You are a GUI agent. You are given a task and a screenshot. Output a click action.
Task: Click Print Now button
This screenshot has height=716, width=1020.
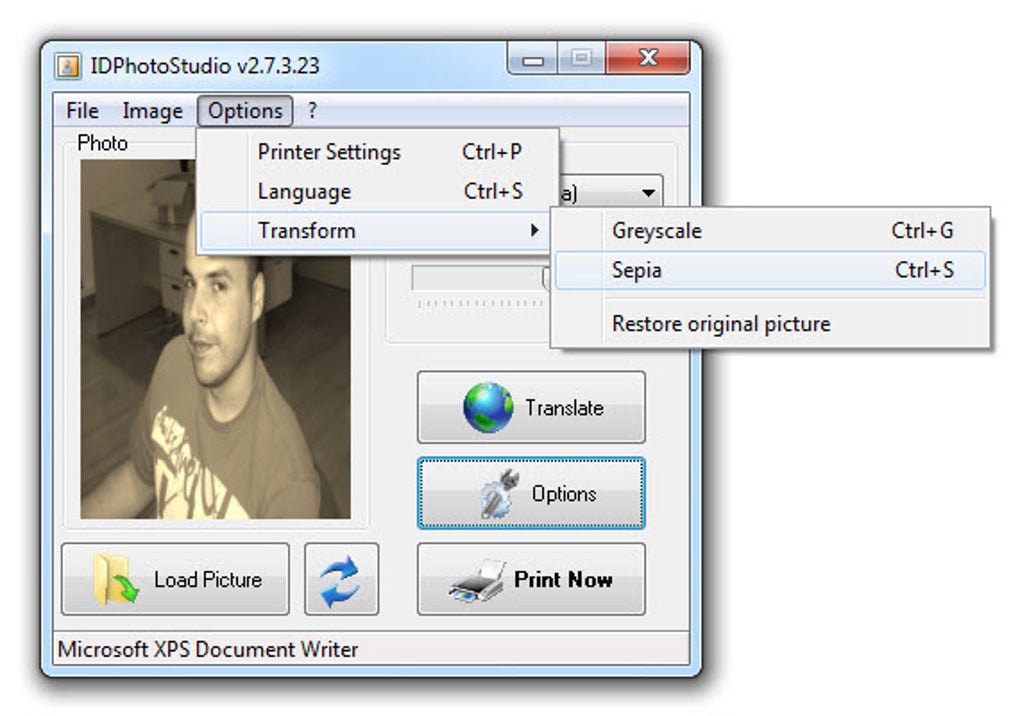[531, 579]
